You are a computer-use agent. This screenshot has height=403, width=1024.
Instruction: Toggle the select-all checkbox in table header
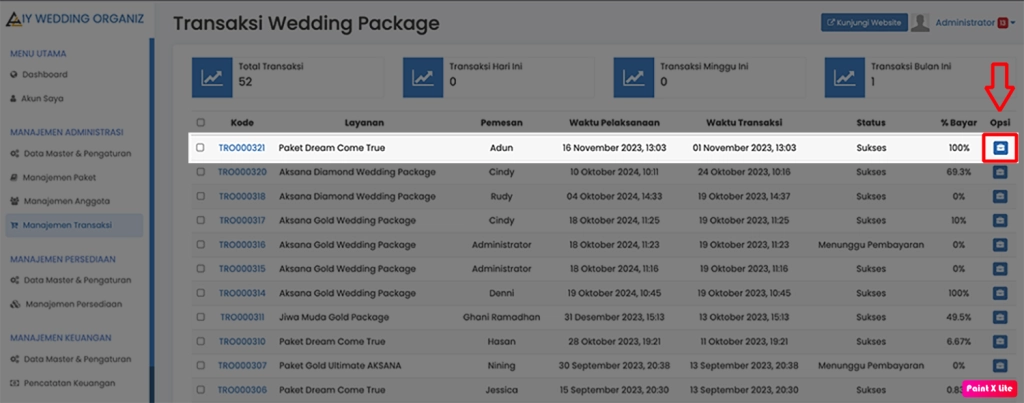200,123
